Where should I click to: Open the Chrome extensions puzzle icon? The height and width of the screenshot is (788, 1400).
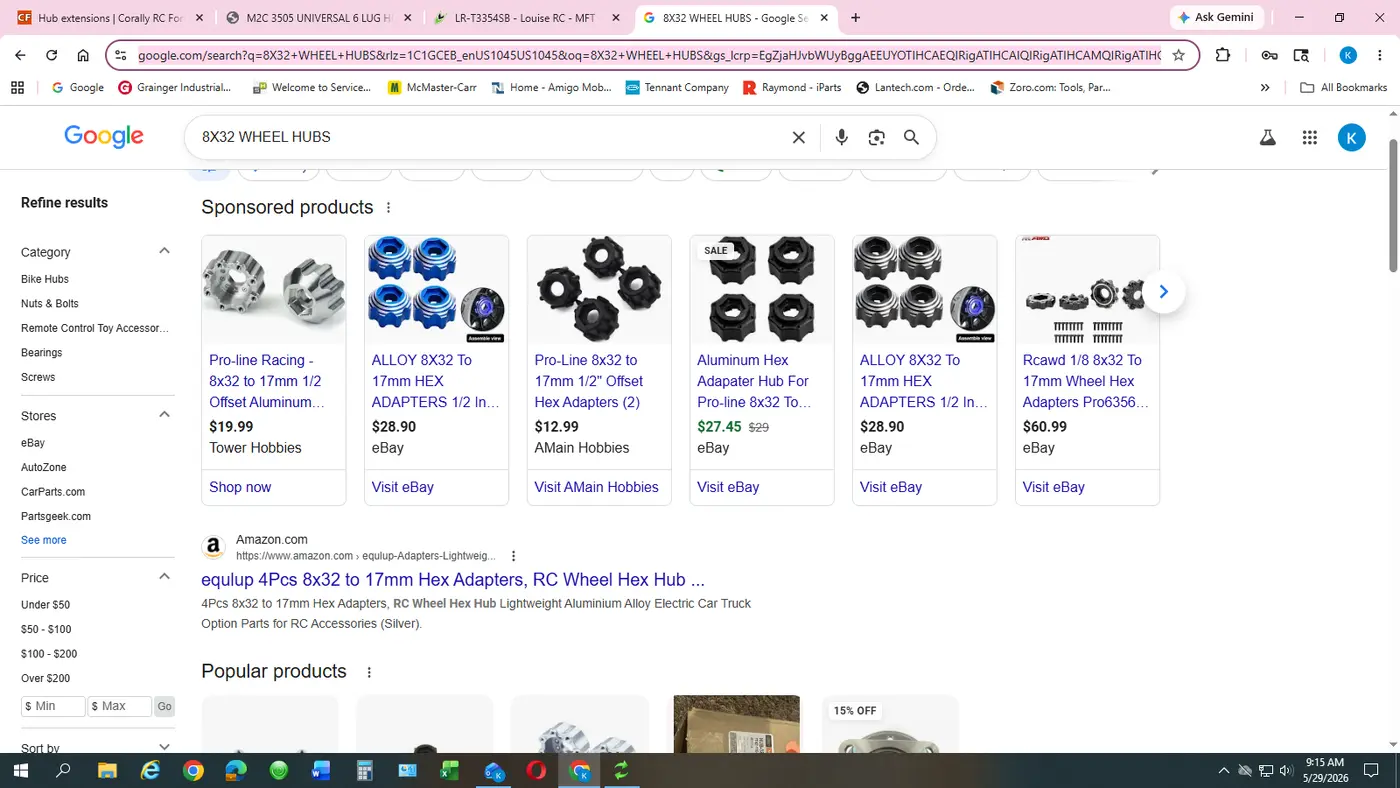[x=1223, y=56]
